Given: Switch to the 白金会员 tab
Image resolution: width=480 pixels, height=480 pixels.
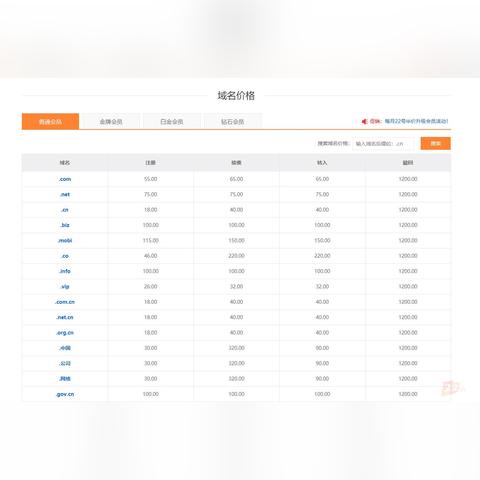Looking at the screenshot, I should click(x=172, y=121).
